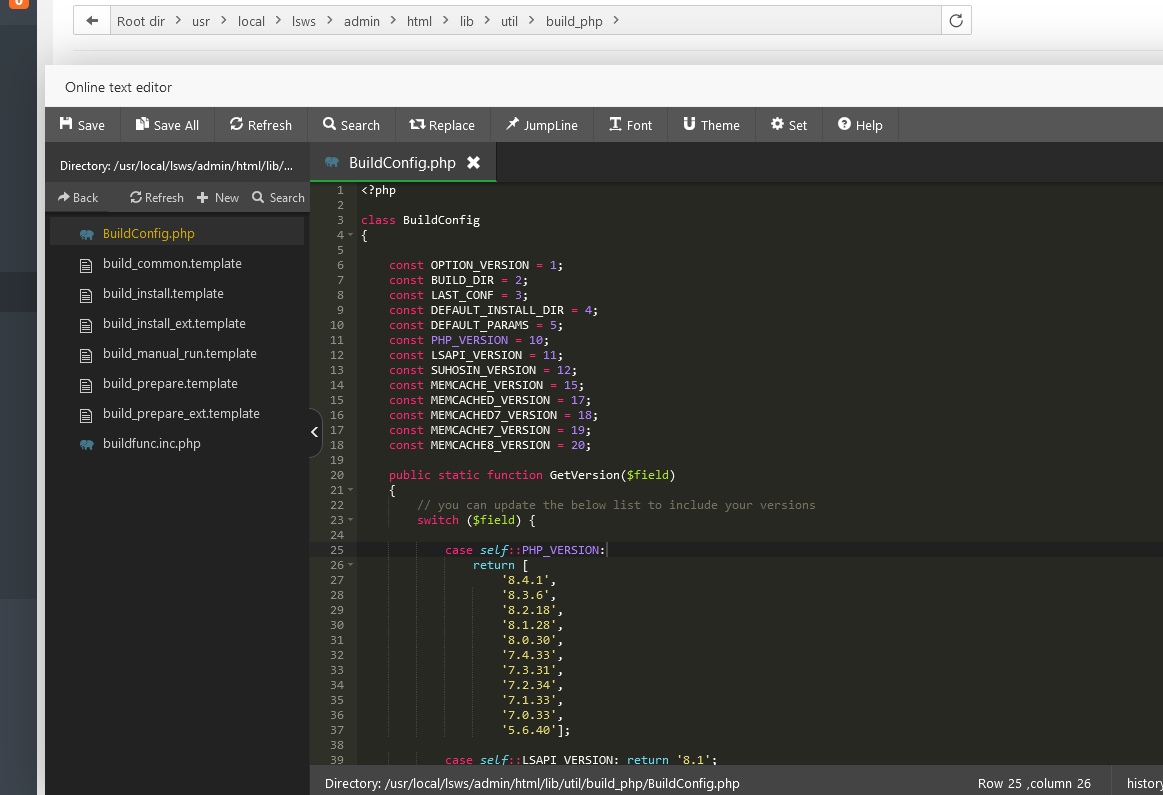Open buildfunc.inc.php from file list
This screenshot has width=1163, height=795.
point(151,444)
